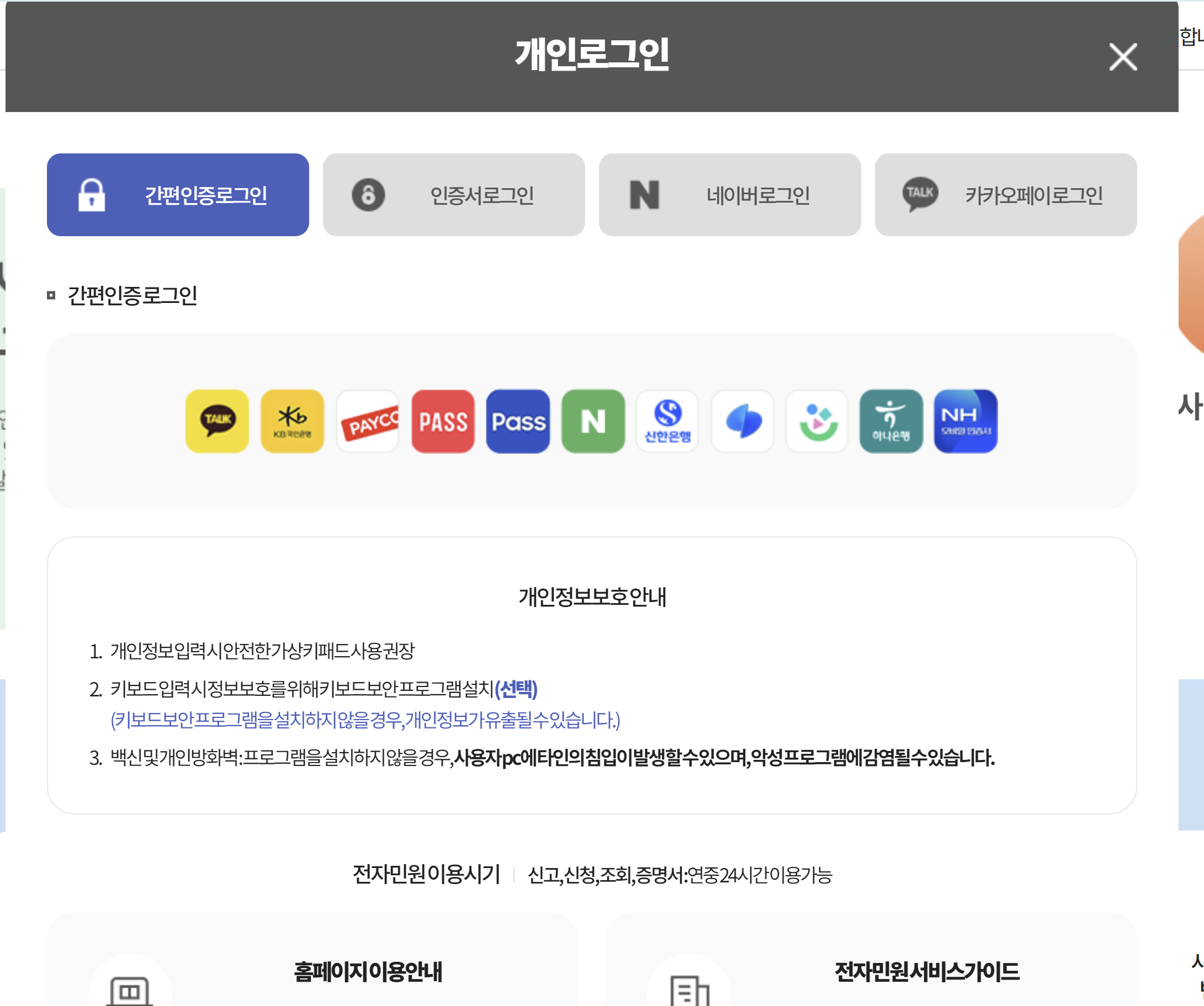The width and height of the screenshot is (1204, 1006).
Task: Open the 인증서로그인 tab
Action: click(x=454, y=195)
